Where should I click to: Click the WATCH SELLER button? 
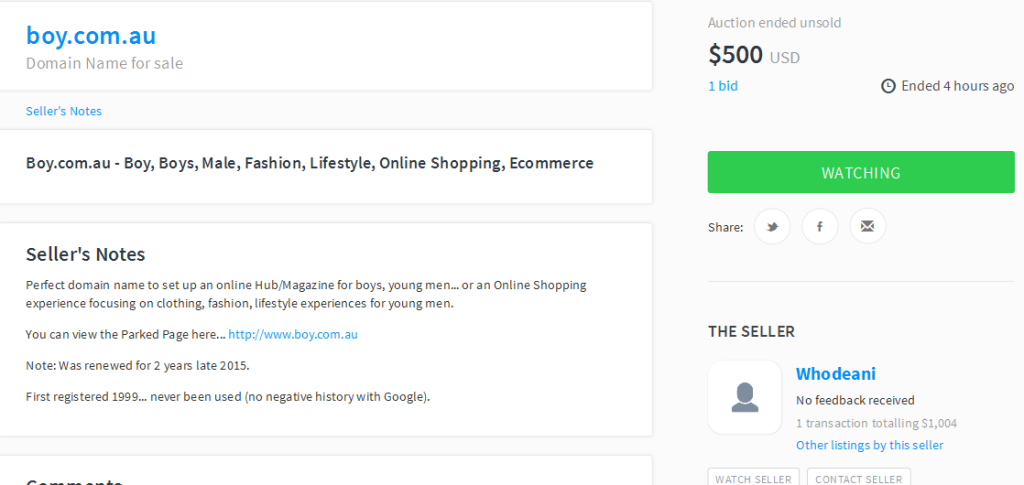click(754, 478)
